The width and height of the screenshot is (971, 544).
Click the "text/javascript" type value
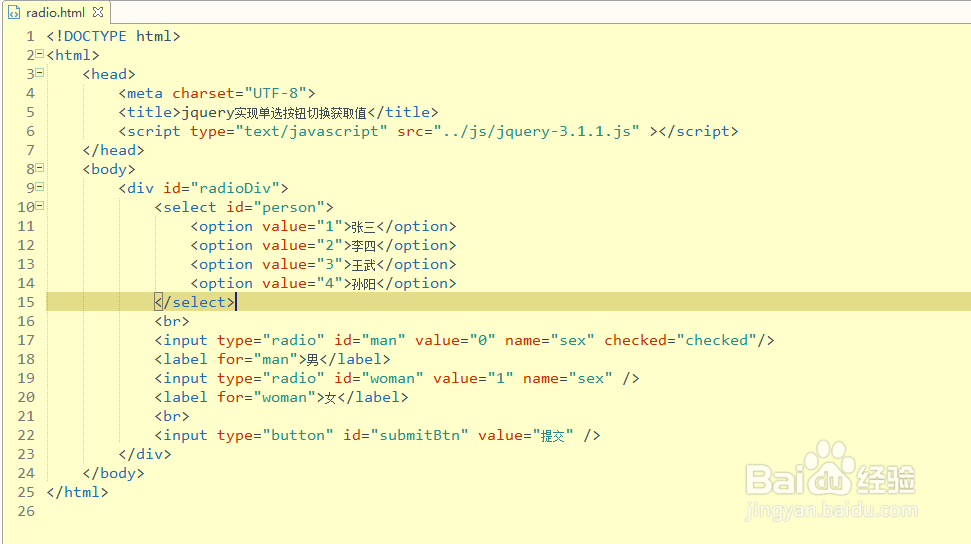pyautogui.click(x=311, y=131)
